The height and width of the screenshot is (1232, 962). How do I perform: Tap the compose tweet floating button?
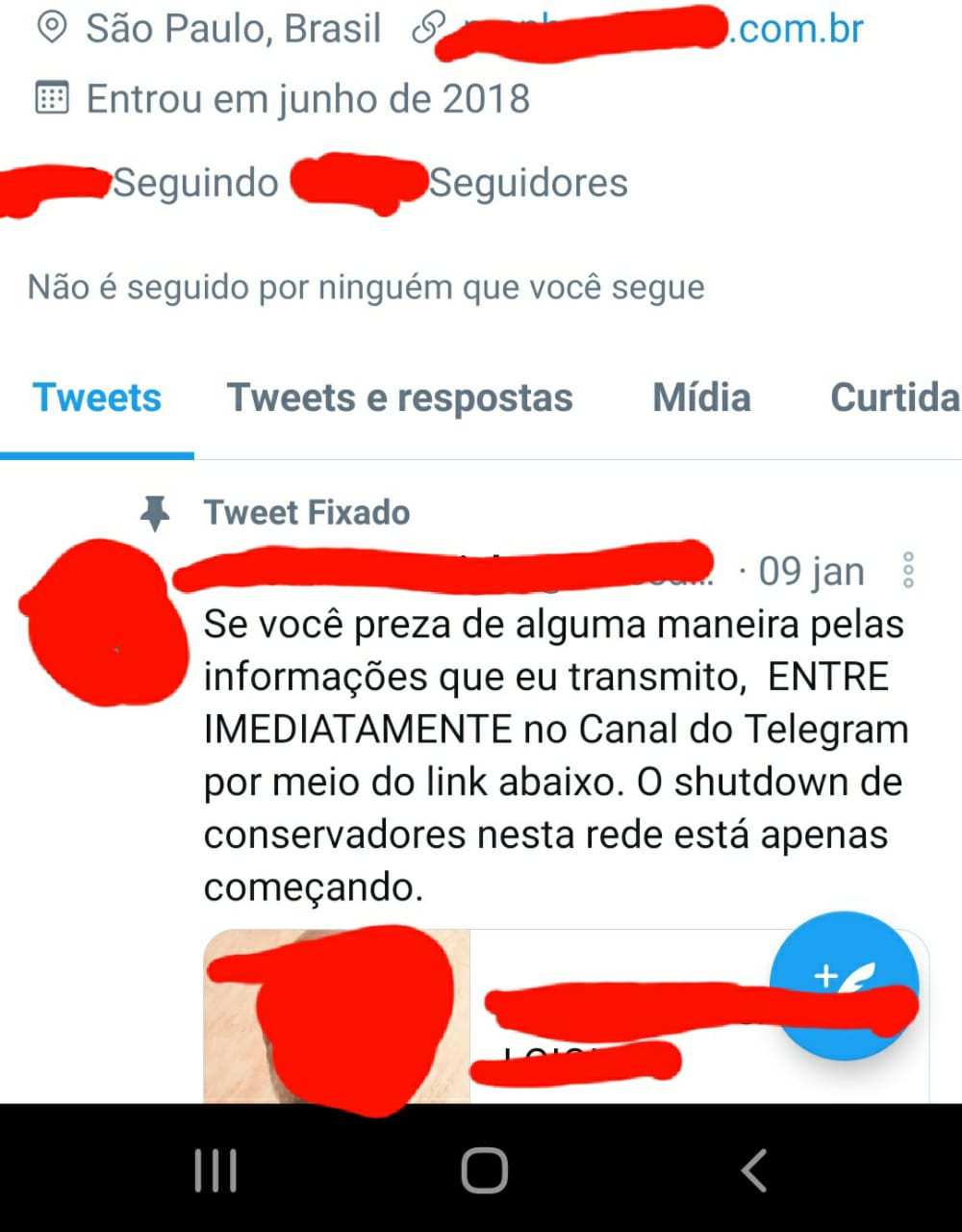(x=845, y=985)
